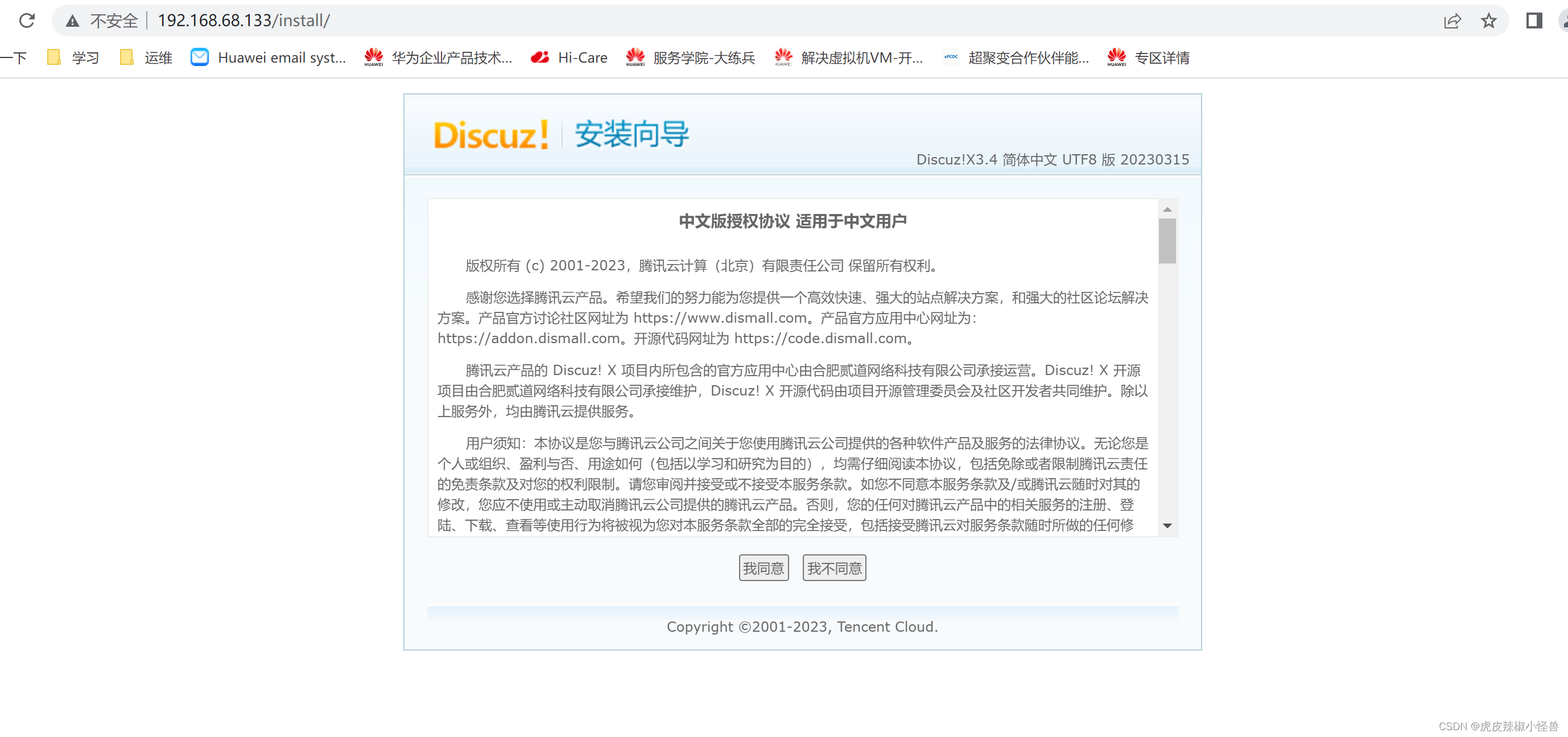1568x737 pixels.
Task: Bookmark page with the star icon
Action: pos(1488,21)
